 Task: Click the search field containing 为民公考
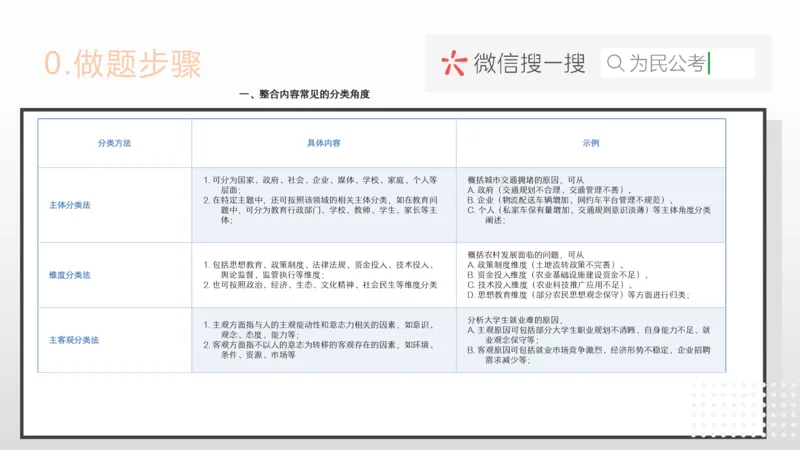point(677,63)
